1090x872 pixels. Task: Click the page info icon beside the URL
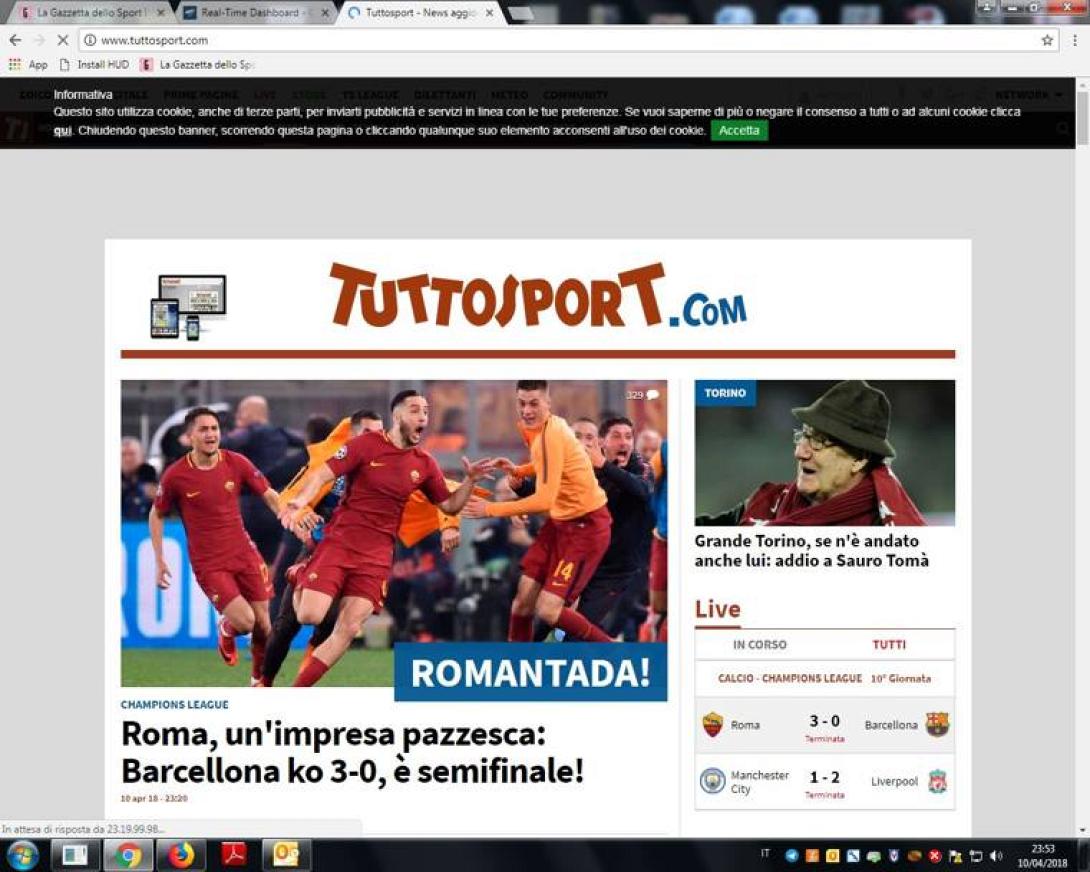91,40
